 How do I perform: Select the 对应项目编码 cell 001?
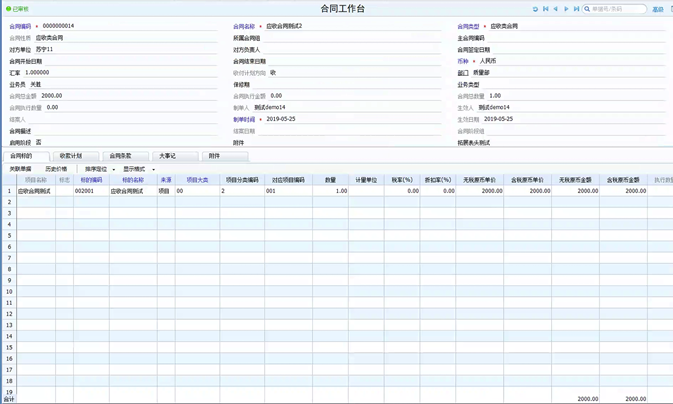coord(288,191)
